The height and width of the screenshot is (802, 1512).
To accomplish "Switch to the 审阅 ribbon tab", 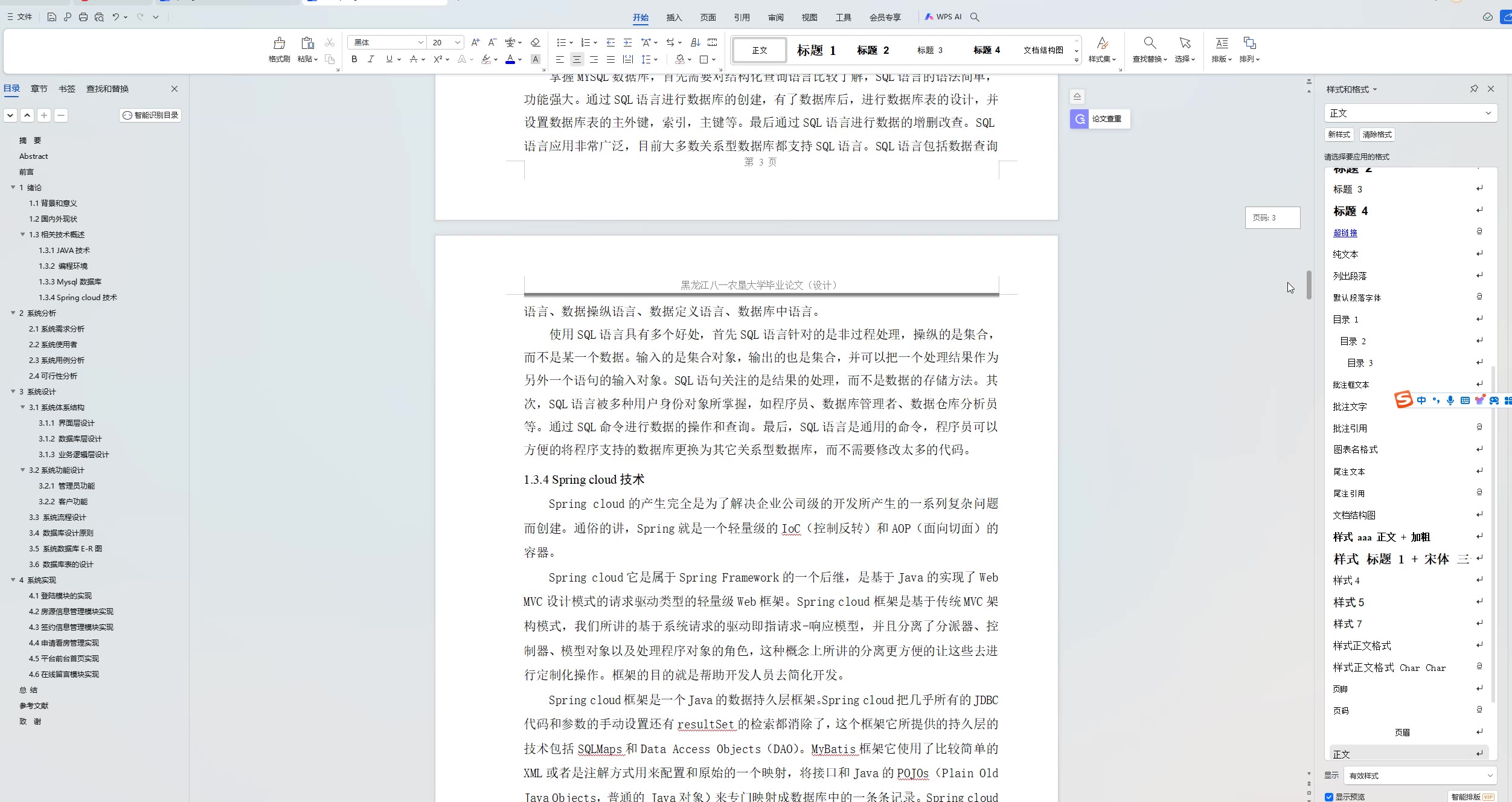I will [775, 18].
